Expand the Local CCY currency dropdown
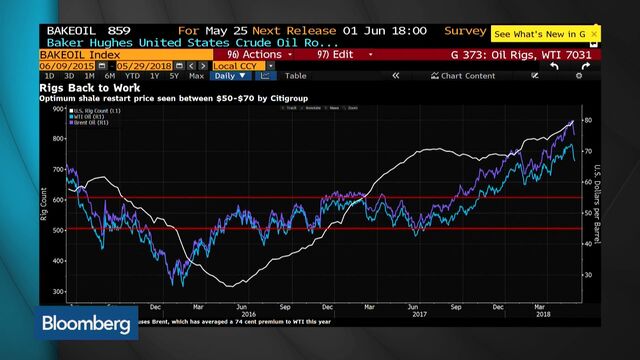This screenshot has width=640, height=360. [271, 66]
